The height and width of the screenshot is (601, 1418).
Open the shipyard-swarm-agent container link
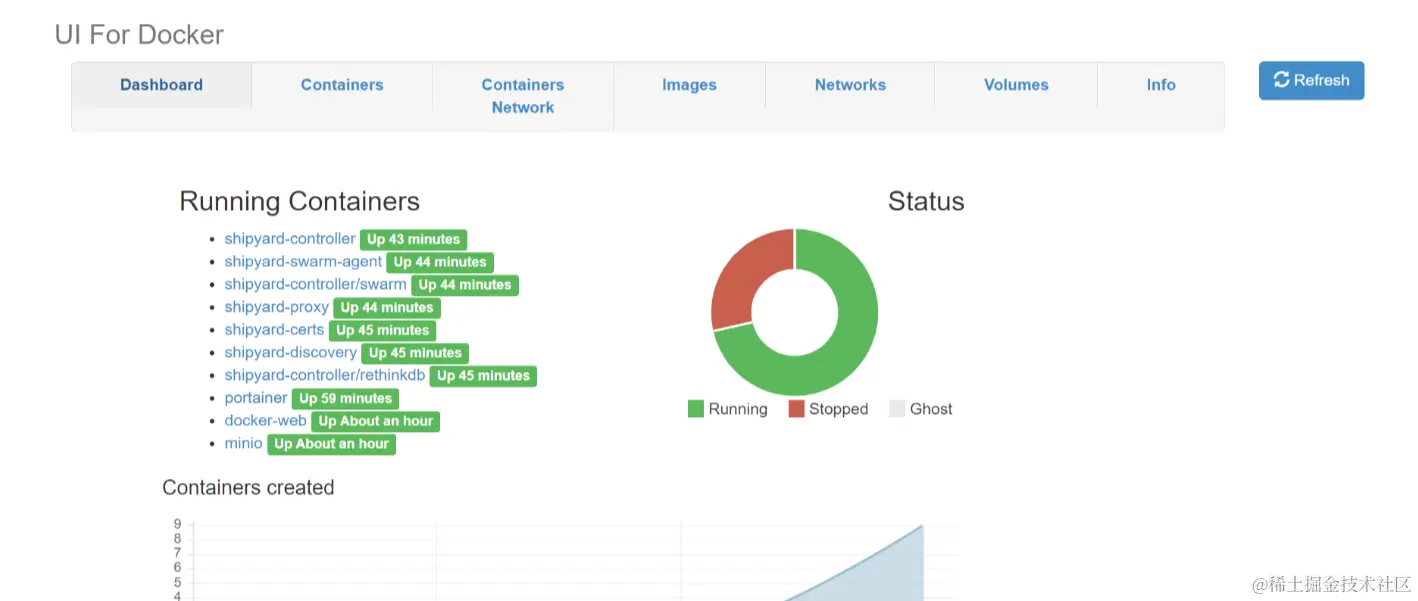click(303, 262)
